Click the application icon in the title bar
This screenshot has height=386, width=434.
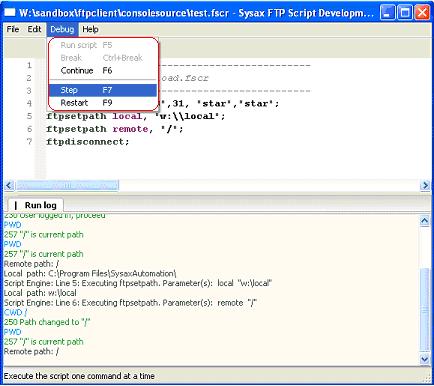pos(10,13)
